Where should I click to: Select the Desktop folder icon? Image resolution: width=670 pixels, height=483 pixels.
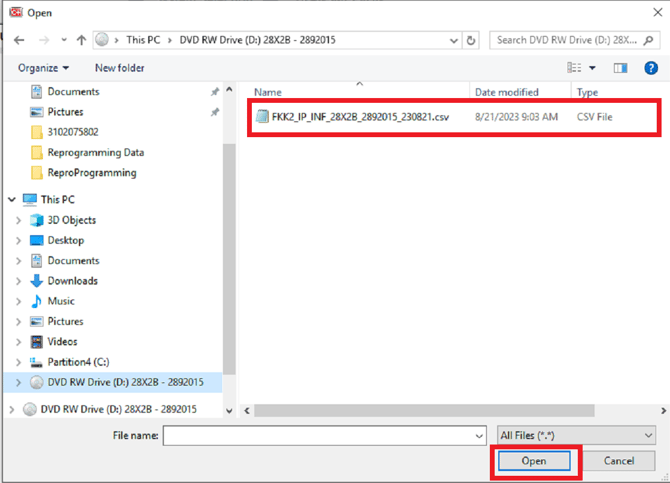37,240
